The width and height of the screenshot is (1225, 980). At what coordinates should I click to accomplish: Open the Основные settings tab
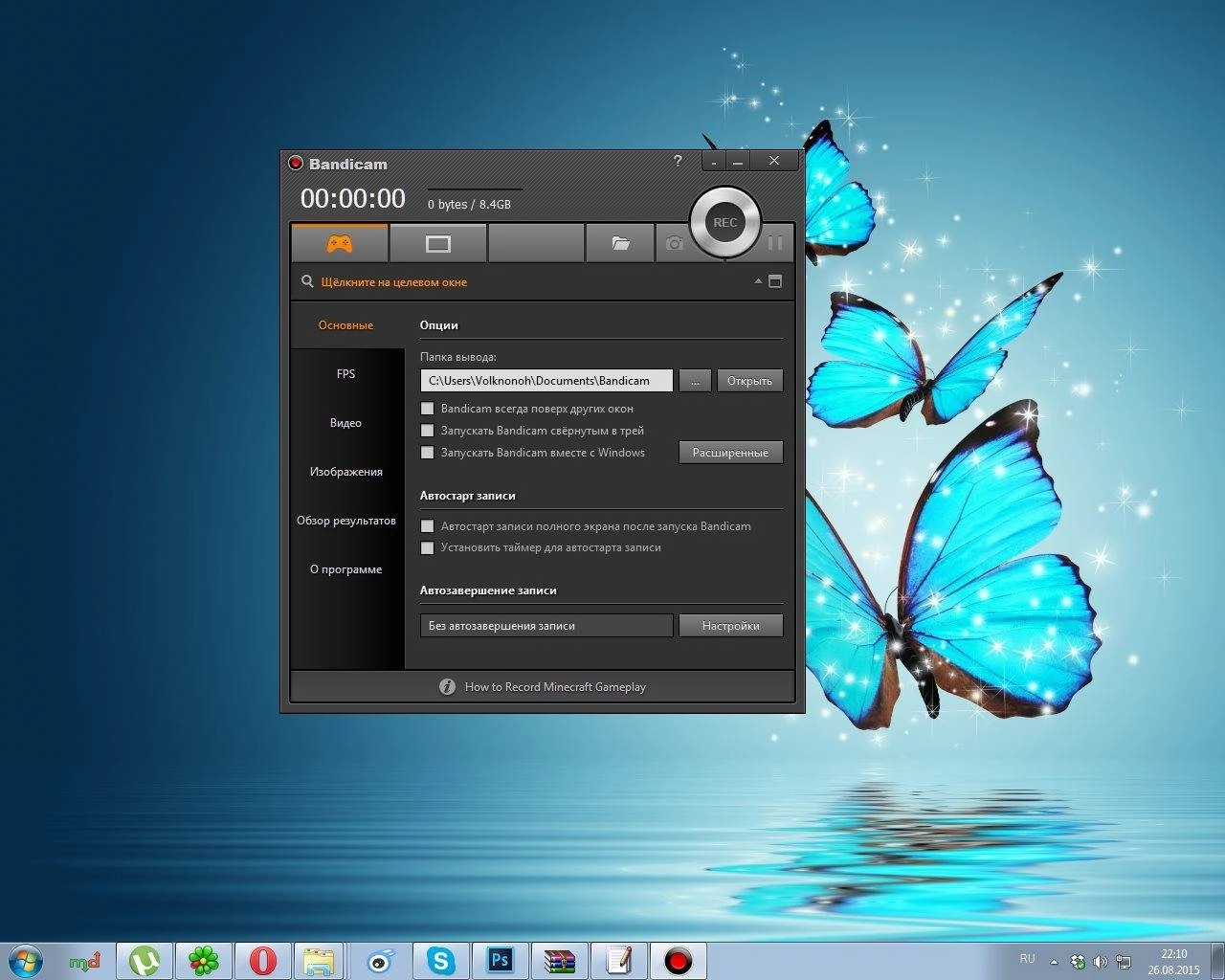point(345,325)
